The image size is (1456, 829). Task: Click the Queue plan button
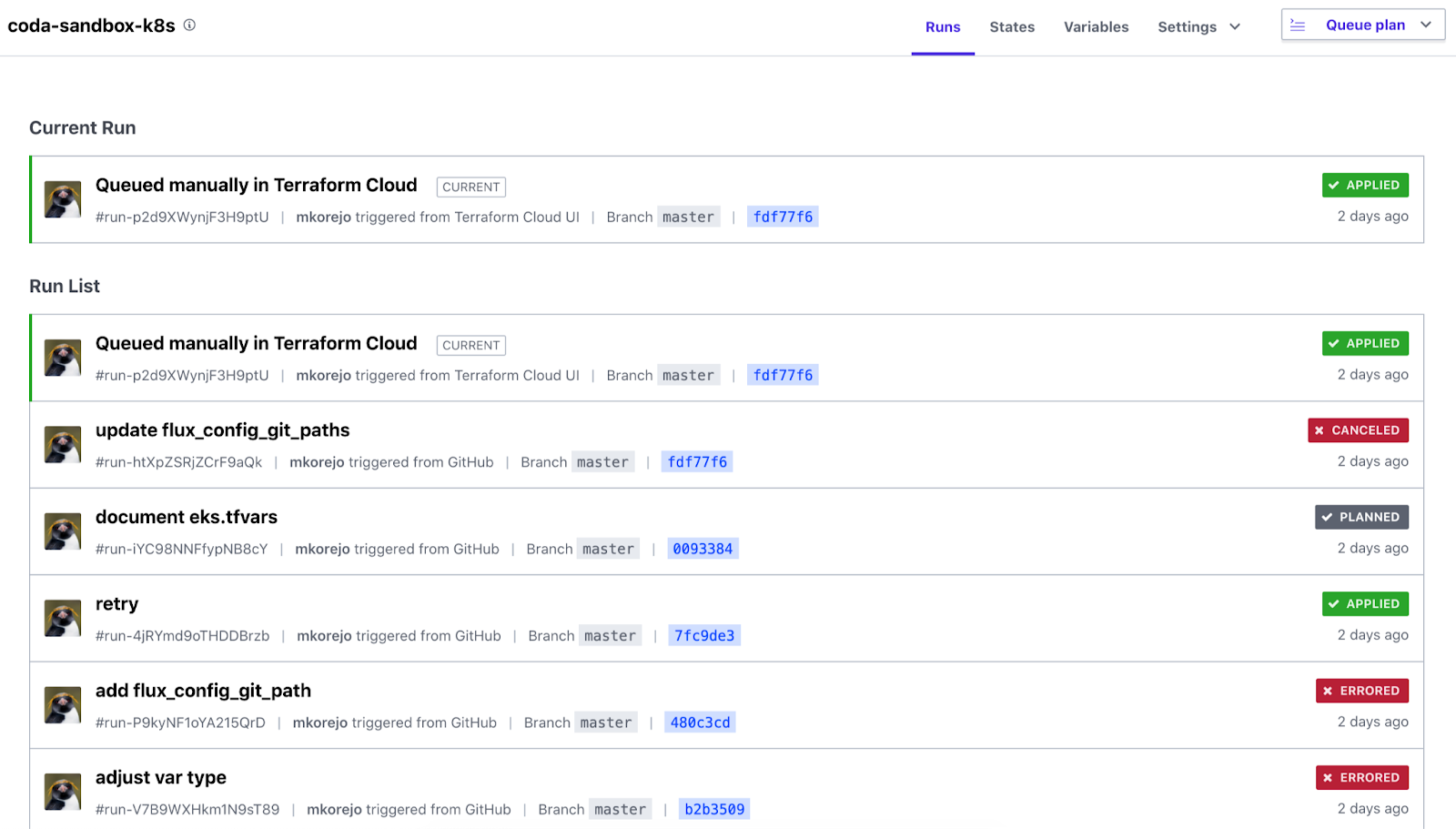tap(1365, 25)
